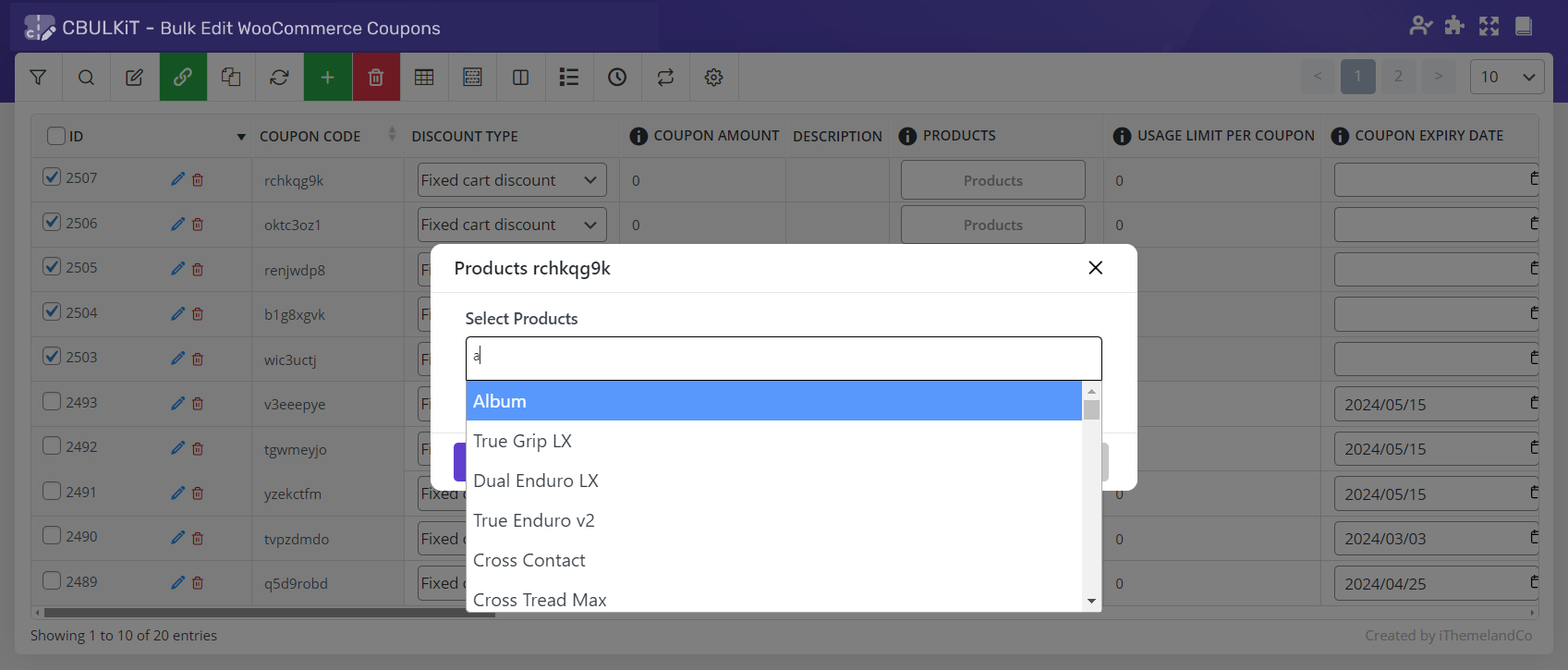Open discount type dropdown for oktc3oz1
The image size is (1568, 670).
pos(511,225)
